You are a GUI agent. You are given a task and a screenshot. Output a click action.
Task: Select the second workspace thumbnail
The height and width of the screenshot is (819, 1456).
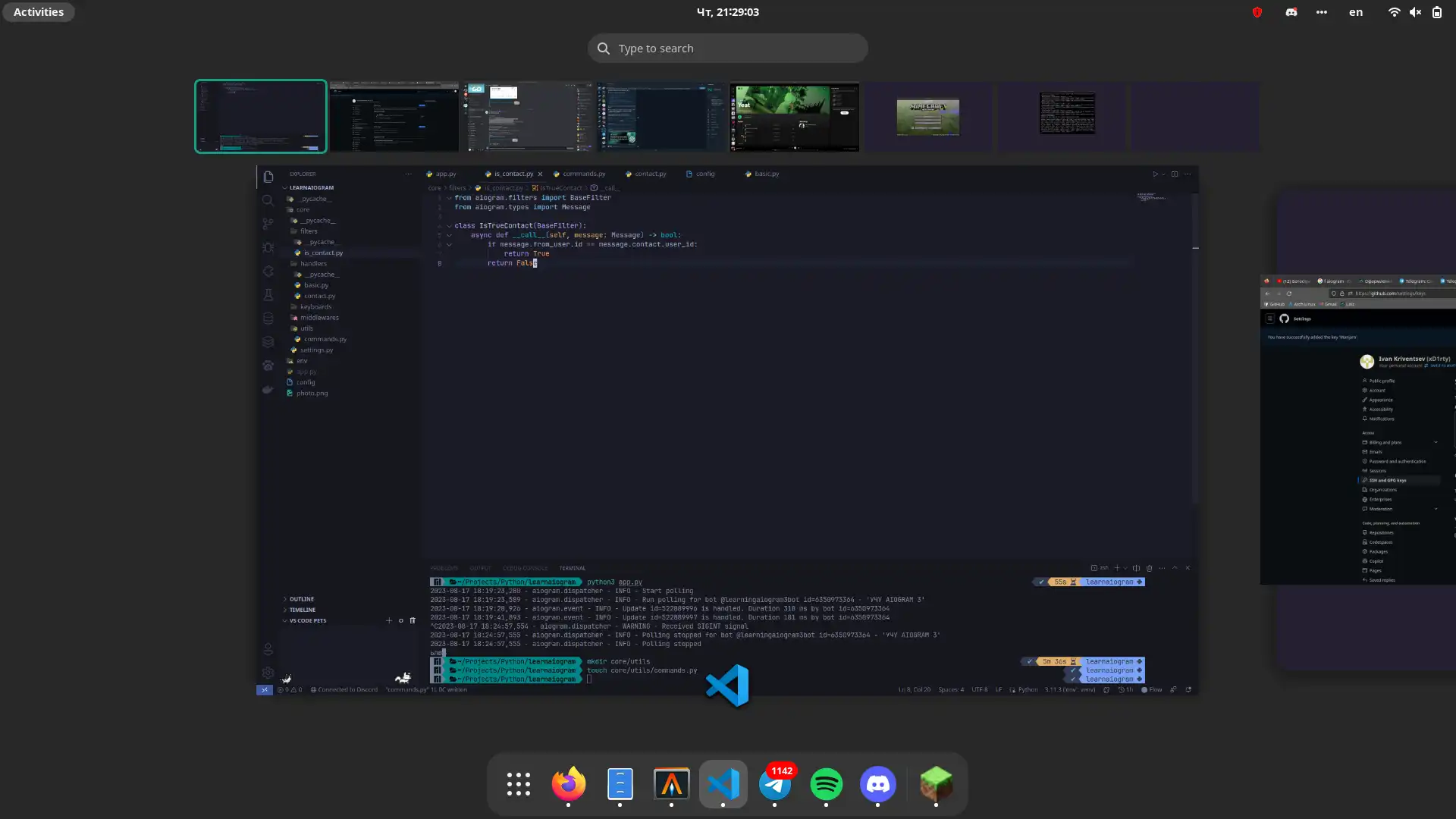[394, 117]
